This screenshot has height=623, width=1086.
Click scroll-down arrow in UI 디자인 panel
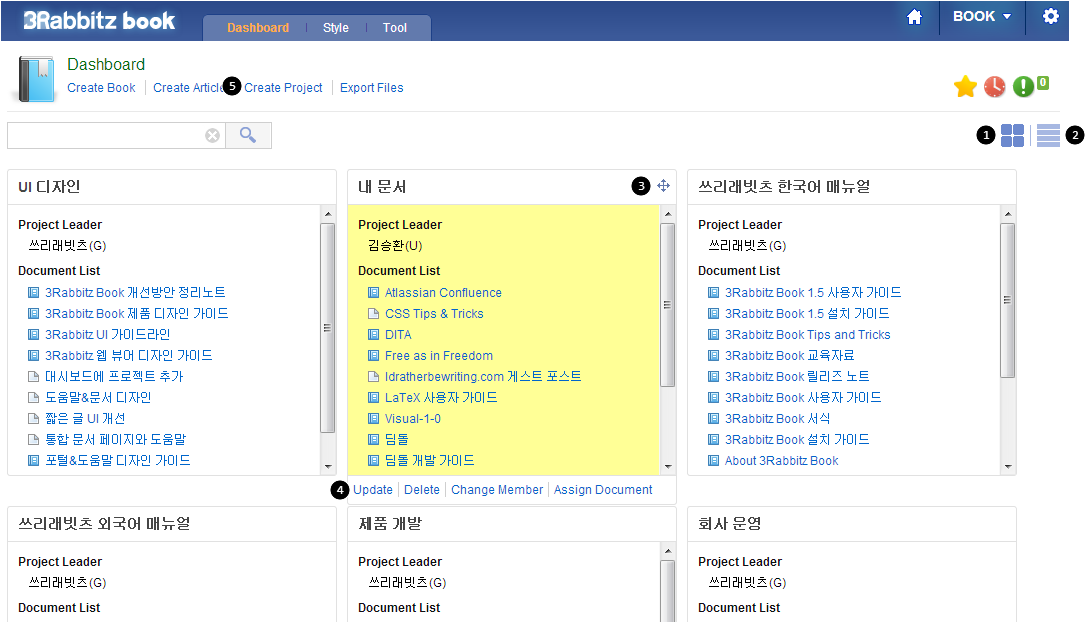click(x=328, y=467)
